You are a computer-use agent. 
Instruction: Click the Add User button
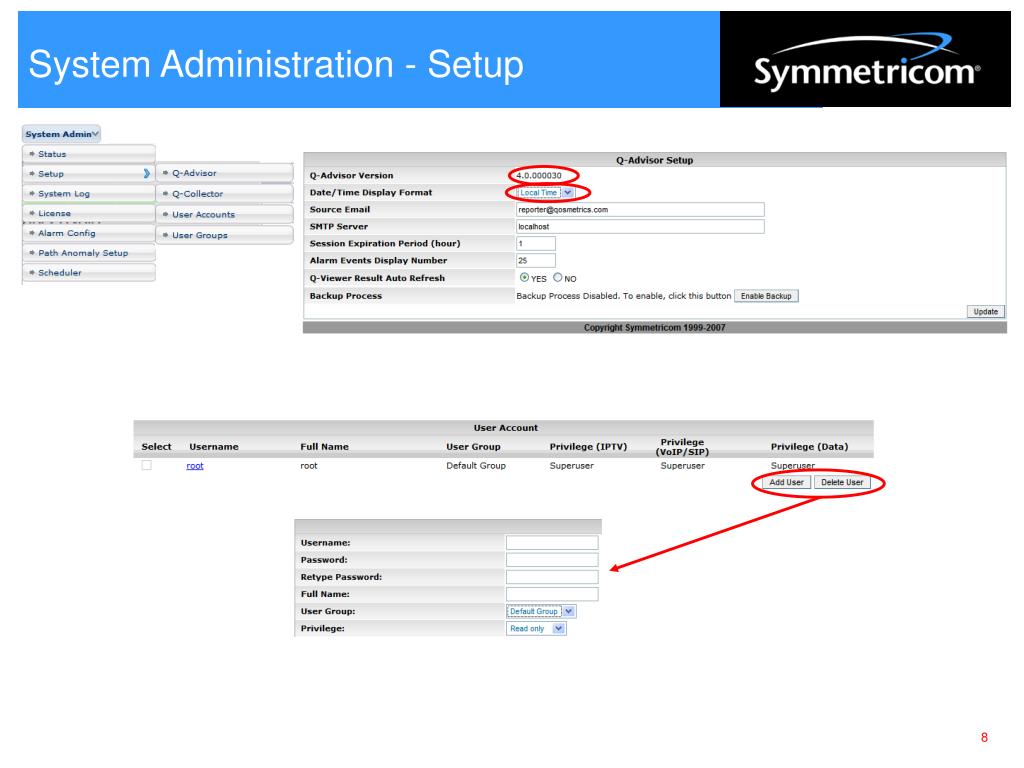tap(786, 482)
